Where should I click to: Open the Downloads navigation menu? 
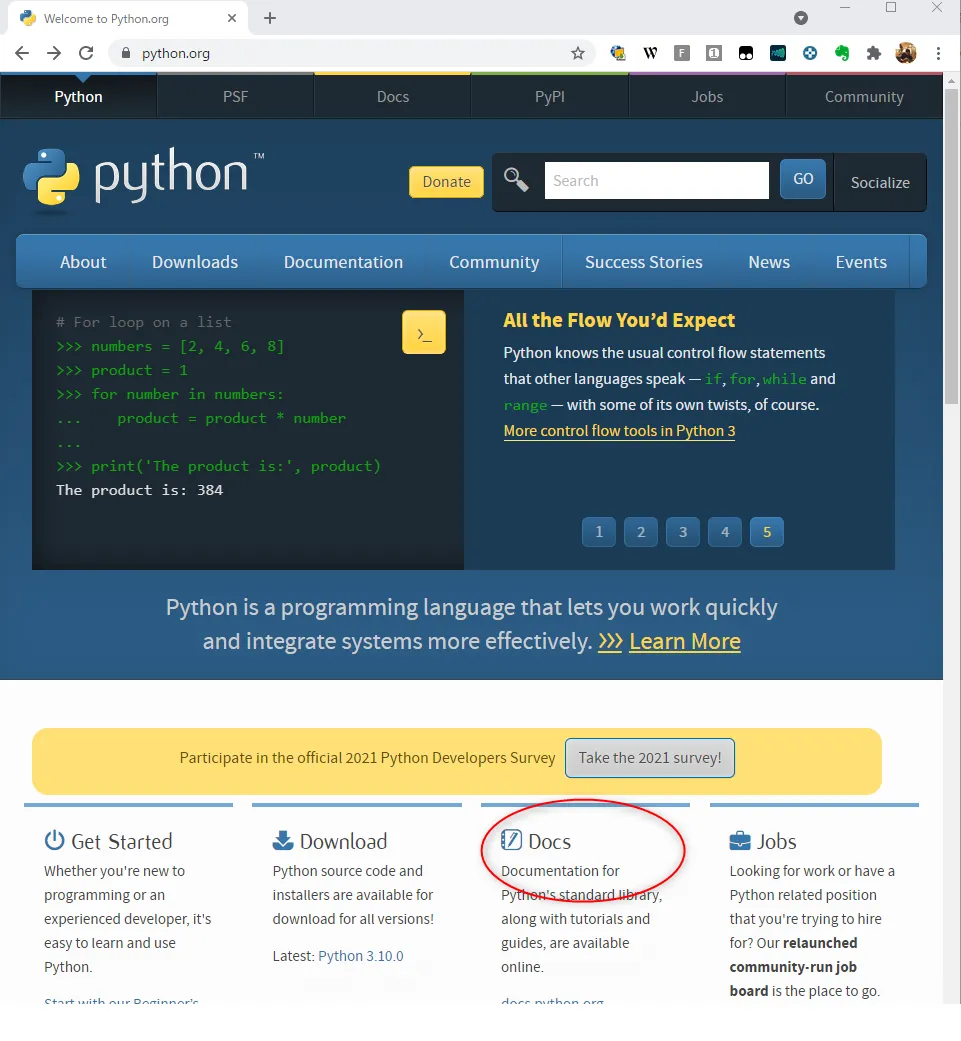195,262
